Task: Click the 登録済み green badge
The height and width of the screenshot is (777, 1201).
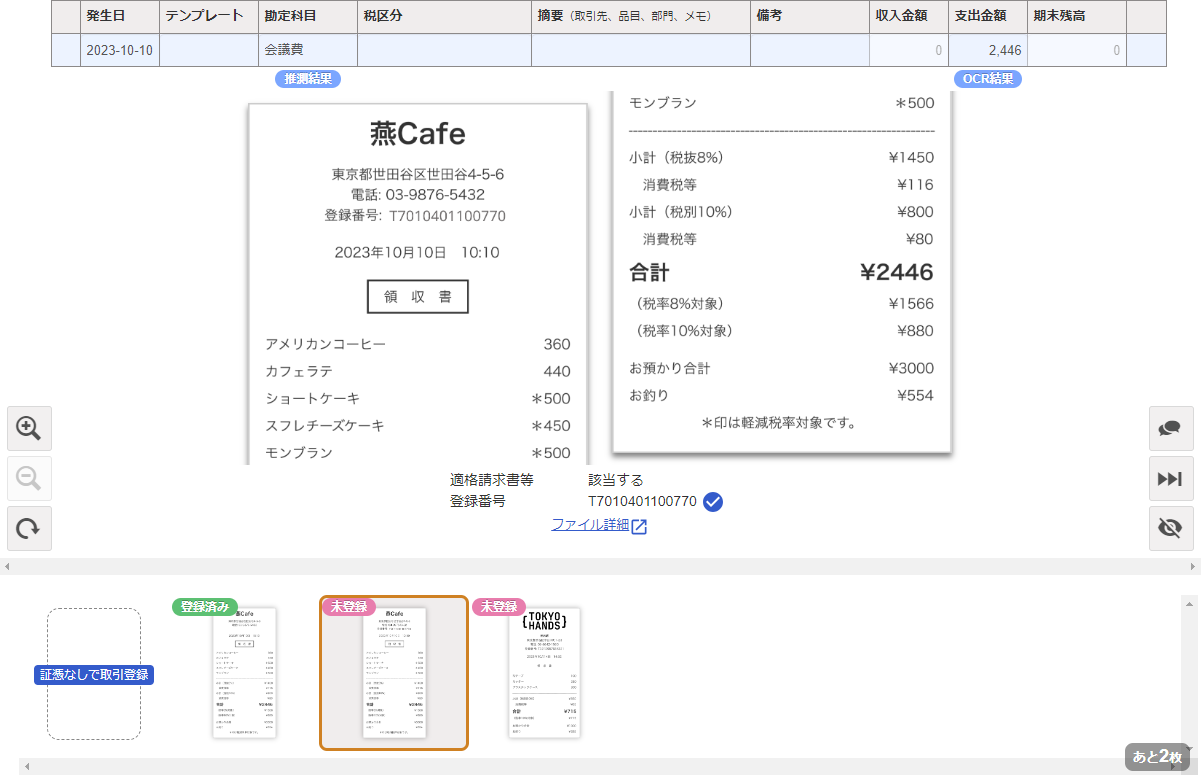Action: pos(205,607)
